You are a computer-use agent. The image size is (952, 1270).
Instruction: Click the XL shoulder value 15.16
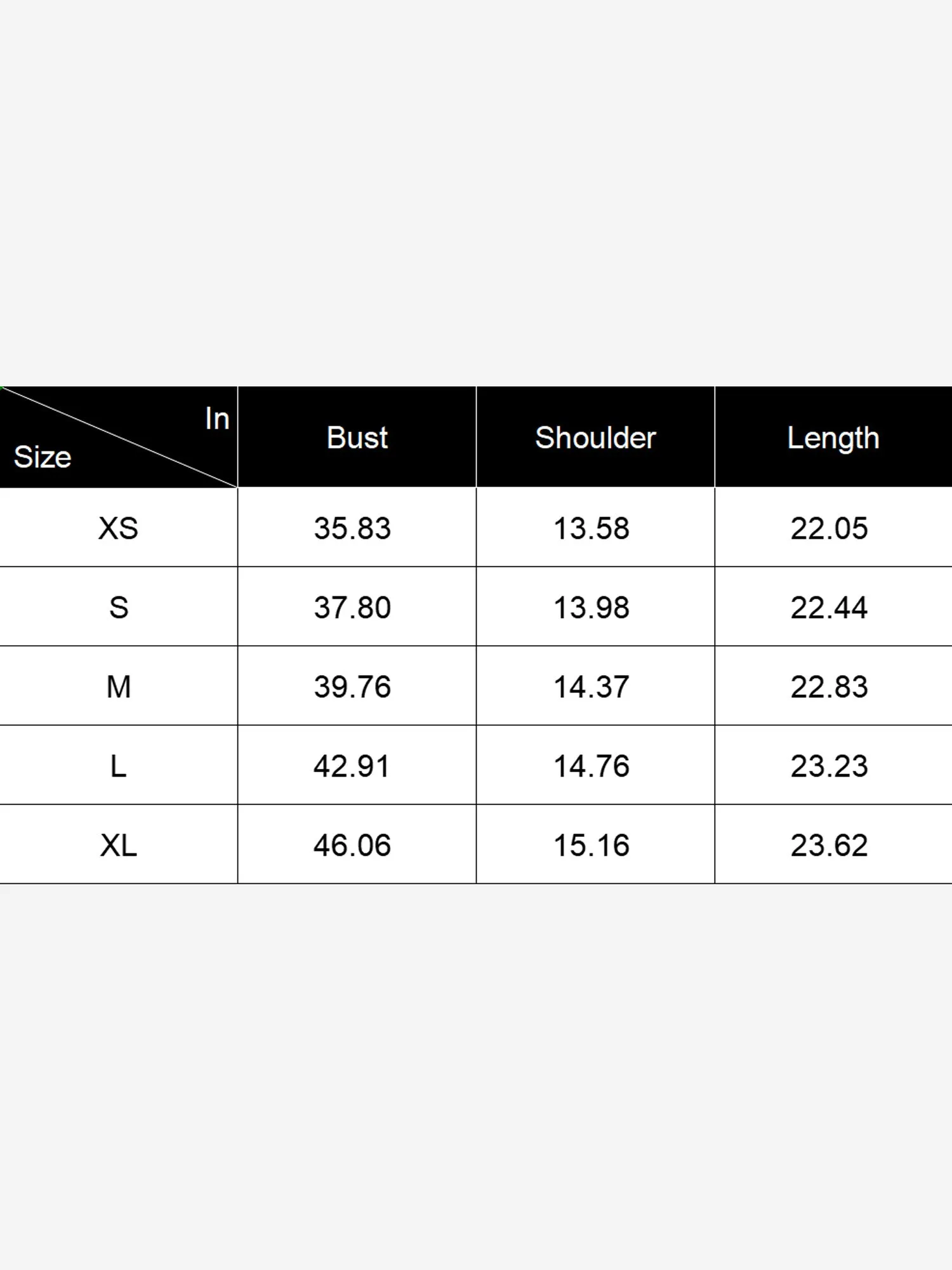pos(591,845)
